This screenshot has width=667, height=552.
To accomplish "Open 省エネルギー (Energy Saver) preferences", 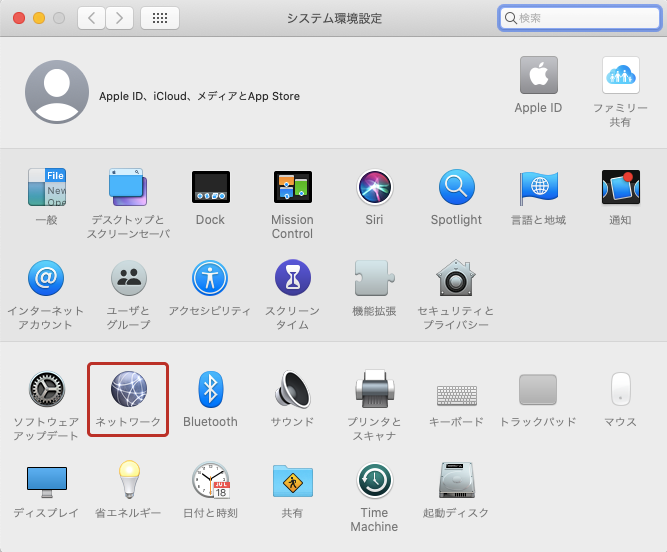I will [129, 479].
